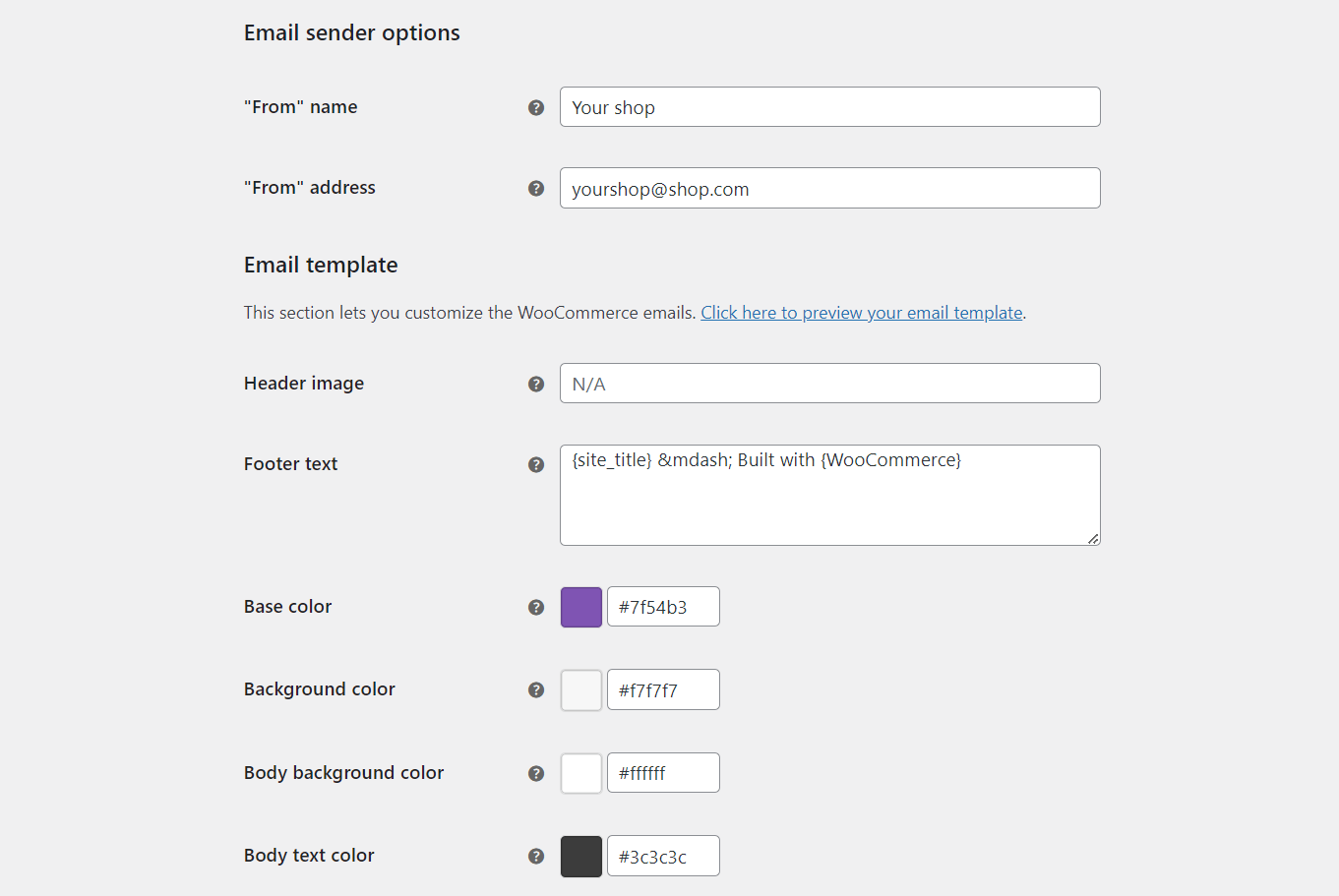Click help icon beside Body background color
1339x896 pixels.
pos(536,773)
